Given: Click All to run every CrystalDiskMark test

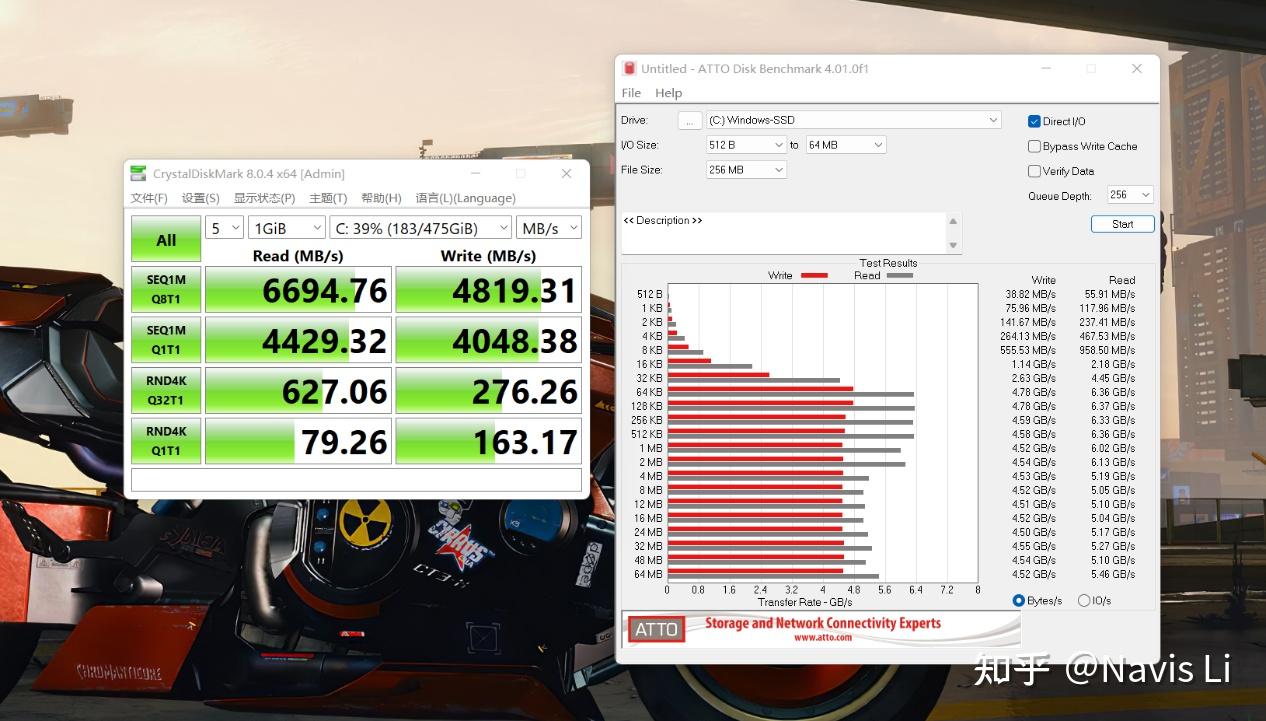Looking at the screenshot, I should point(165,238).
